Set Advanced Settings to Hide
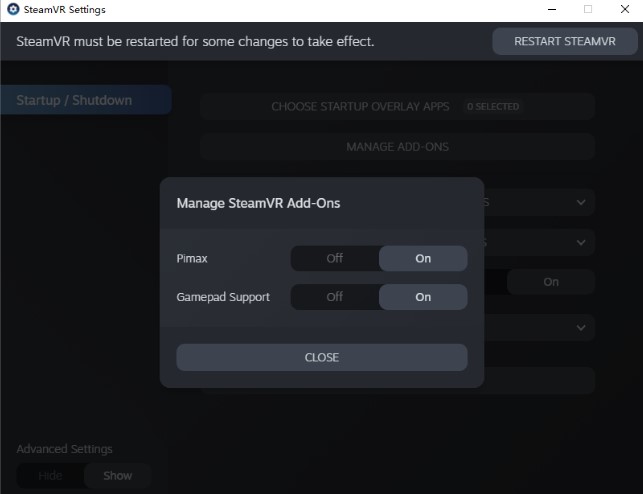 tap(50, 476)
